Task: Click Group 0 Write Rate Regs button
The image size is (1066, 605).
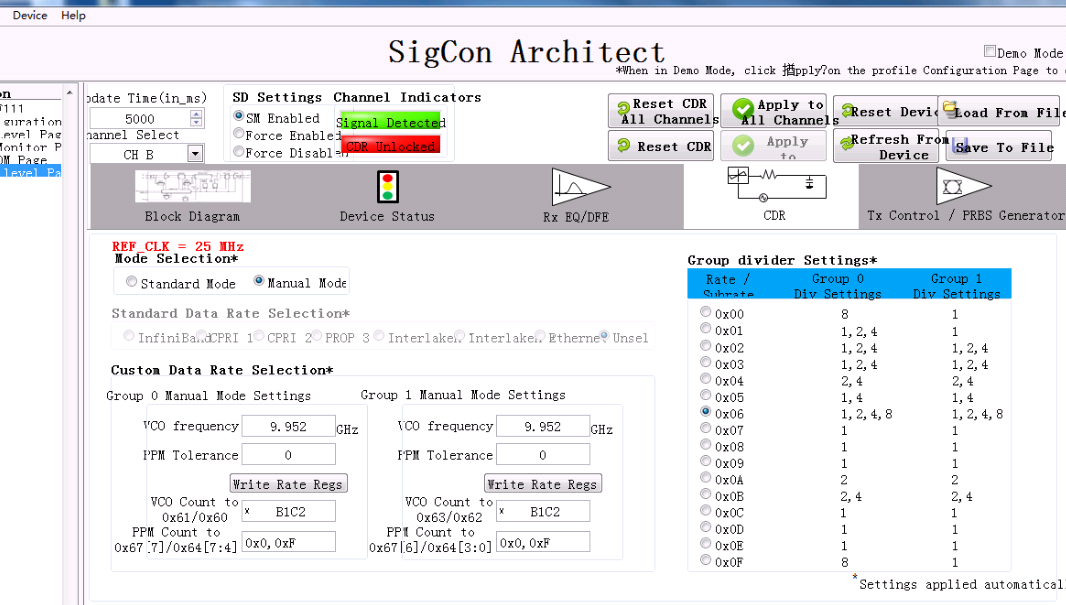Action: coord(289,484)
